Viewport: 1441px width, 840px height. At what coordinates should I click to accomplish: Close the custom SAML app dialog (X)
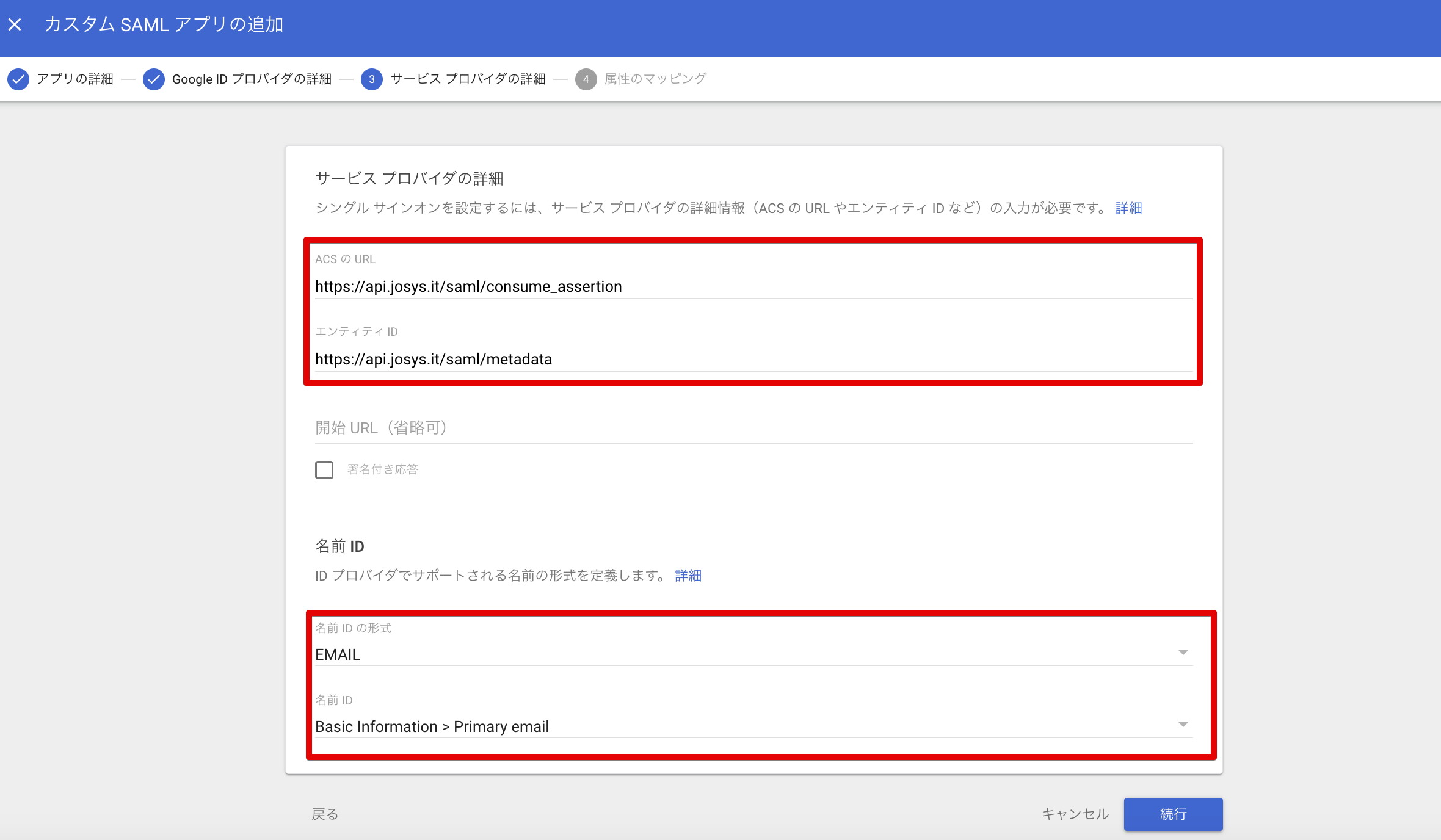(x=15, y=24)
